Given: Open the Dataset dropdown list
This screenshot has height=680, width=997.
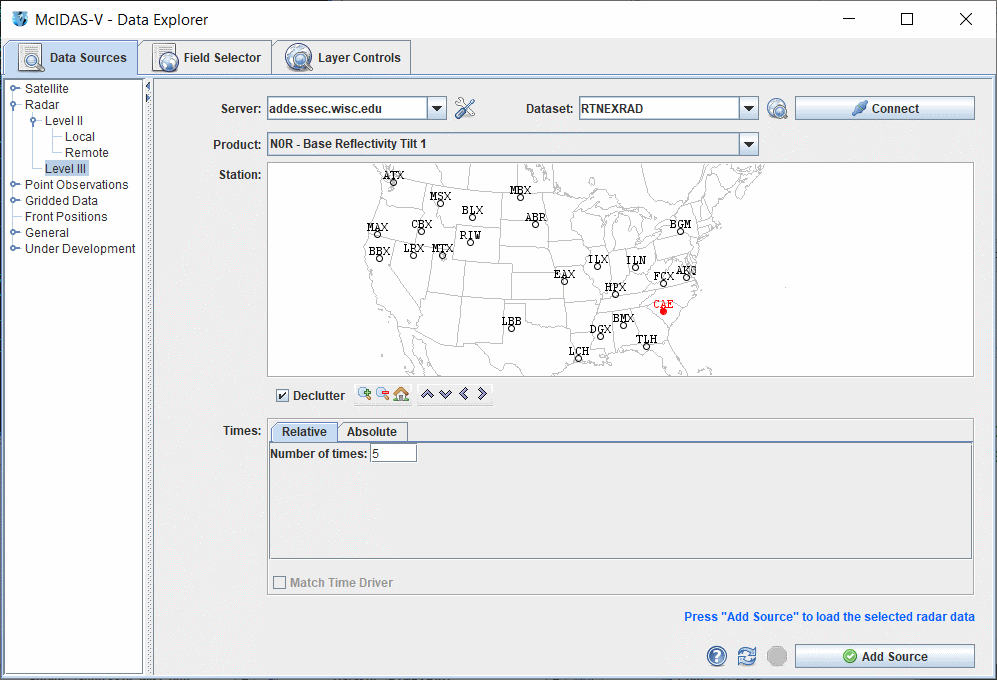Looking at the screenshot, I should (x=749, y=109).
